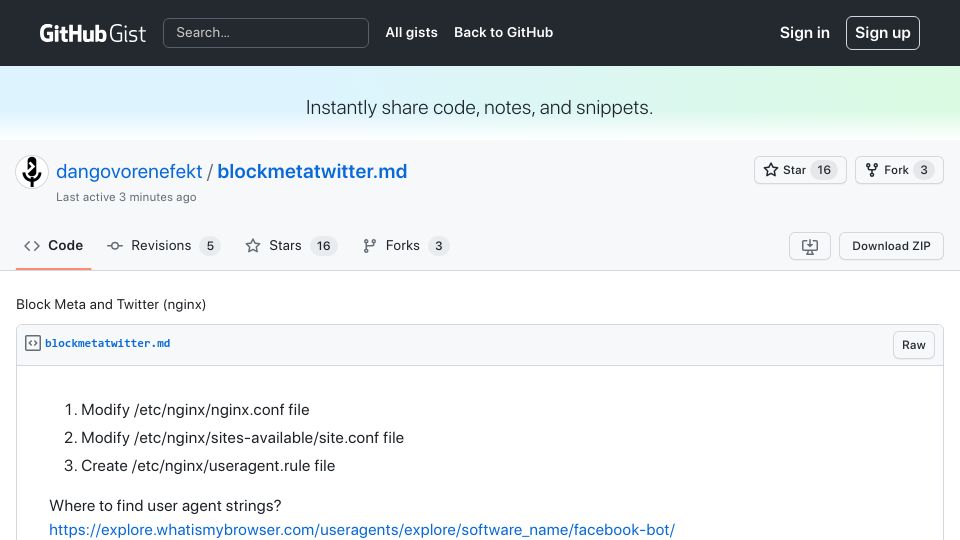The image size is (960, 540).
Task: Go Back to GitHub
Action: pos(503,32)
